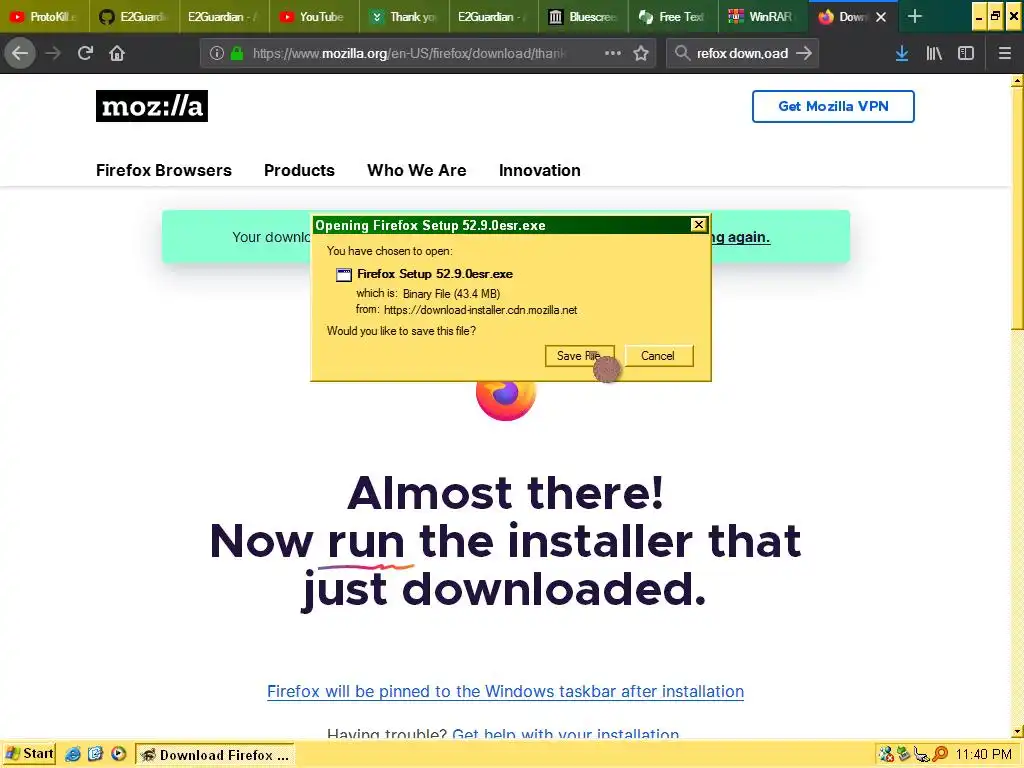Open the Firefox Browsers menu
Viewport: 1024px width, 768px height.
pos(164,170)
